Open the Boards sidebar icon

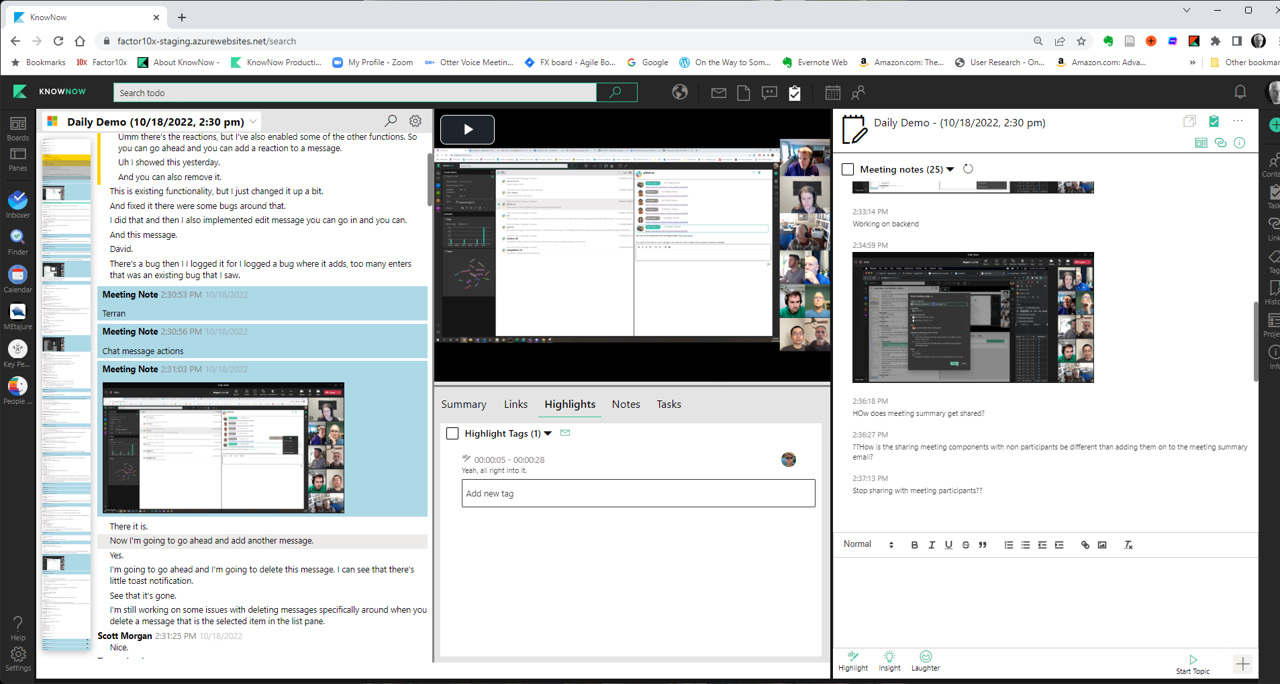coord(17,126)
